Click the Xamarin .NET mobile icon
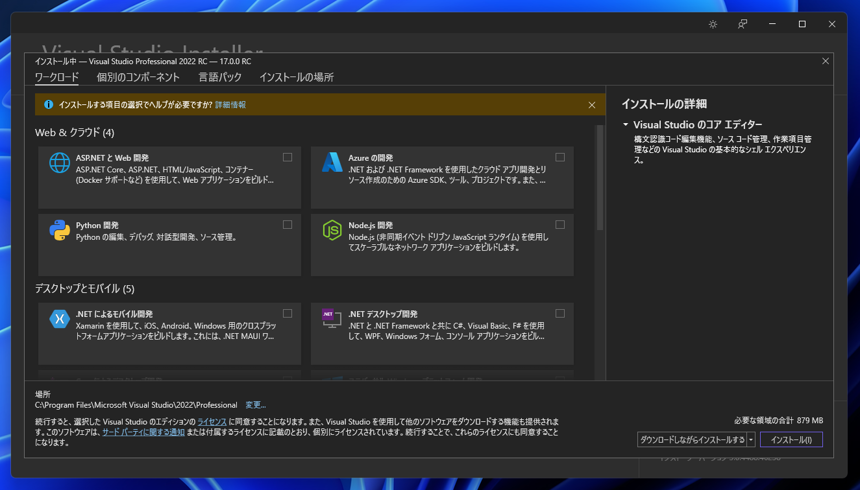This screenshot has height=490, width=860. tap(59, 319)
